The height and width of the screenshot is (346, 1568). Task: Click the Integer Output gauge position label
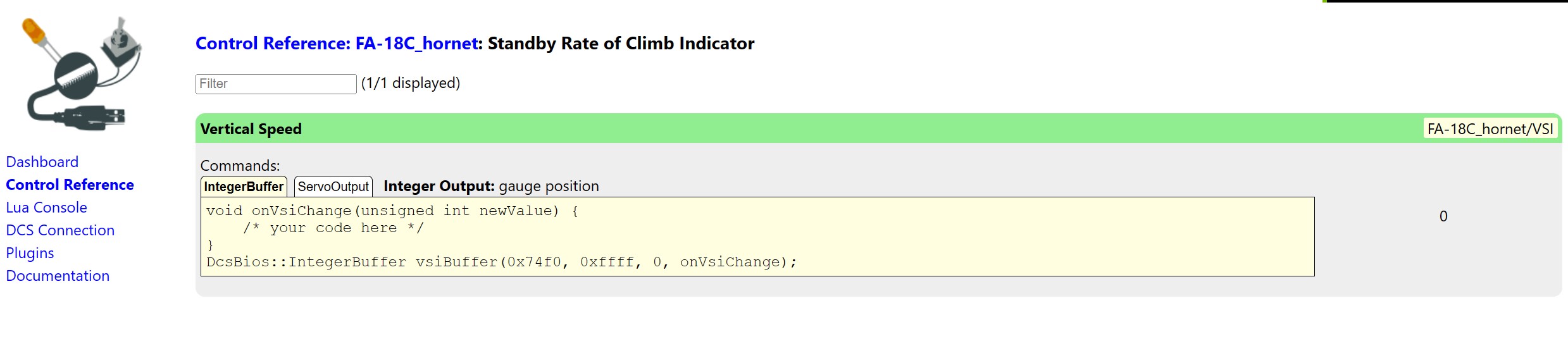pyautogui.click(x=491, y=186)
